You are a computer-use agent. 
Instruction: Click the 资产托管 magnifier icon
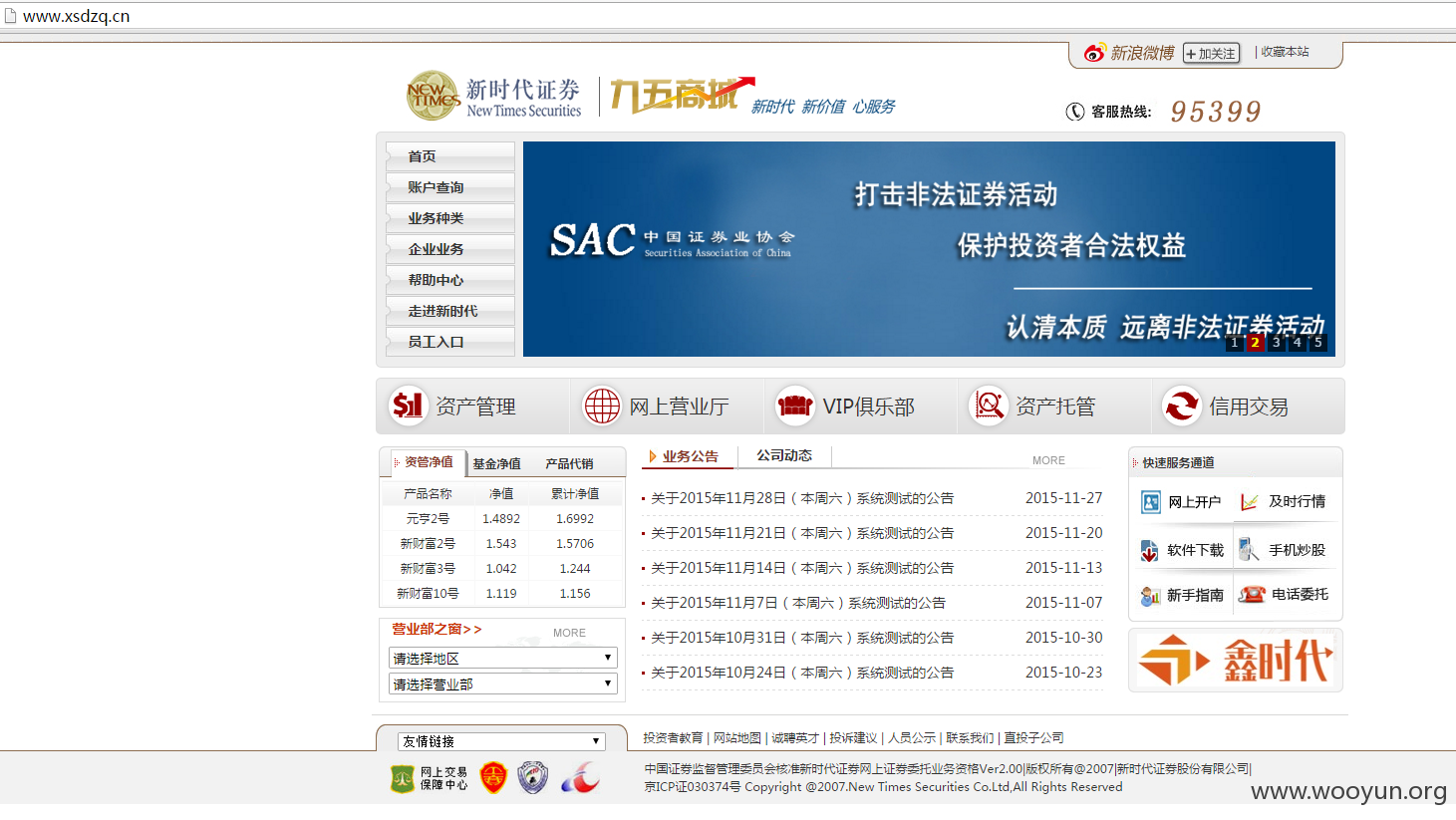[x=989, y=406]
